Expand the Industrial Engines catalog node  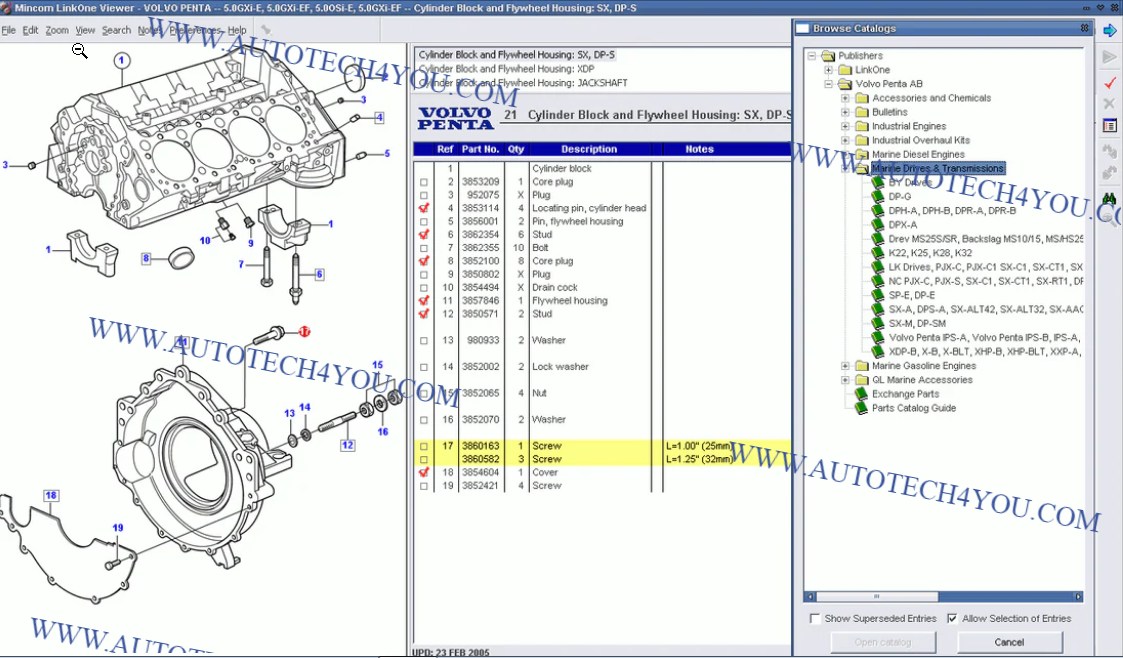click(844, 125)
